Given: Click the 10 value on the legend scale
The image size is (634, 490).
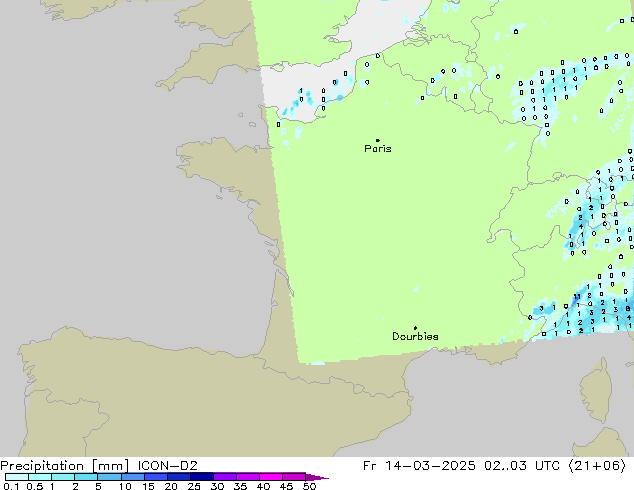Looking at the screenshot, I should coord(124,486).
